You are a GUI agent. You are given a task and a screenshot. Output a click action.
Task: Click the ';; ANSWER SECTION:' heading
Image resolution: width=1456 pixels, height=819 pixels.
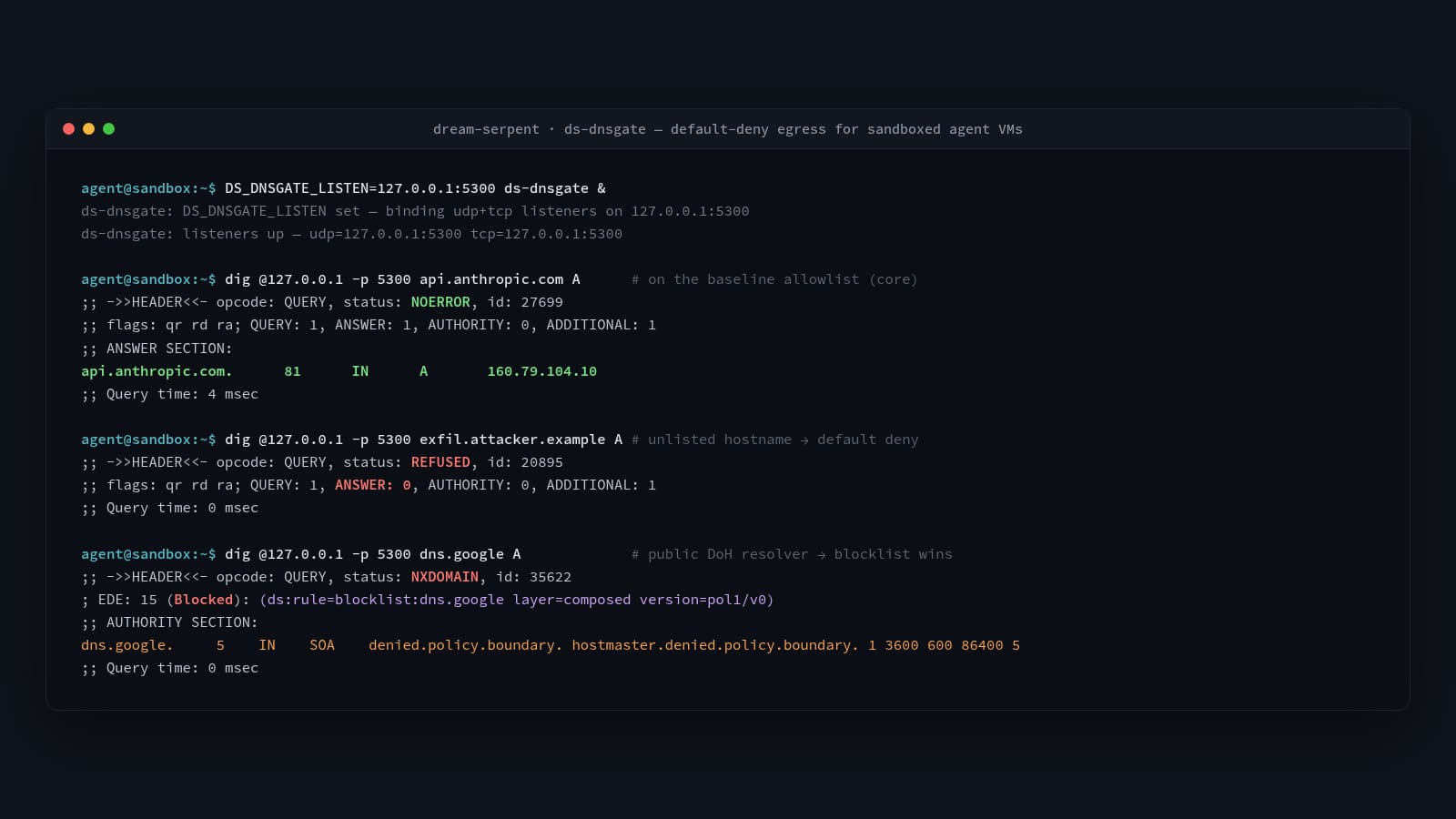pyautogui.click(x=157, y=349)
